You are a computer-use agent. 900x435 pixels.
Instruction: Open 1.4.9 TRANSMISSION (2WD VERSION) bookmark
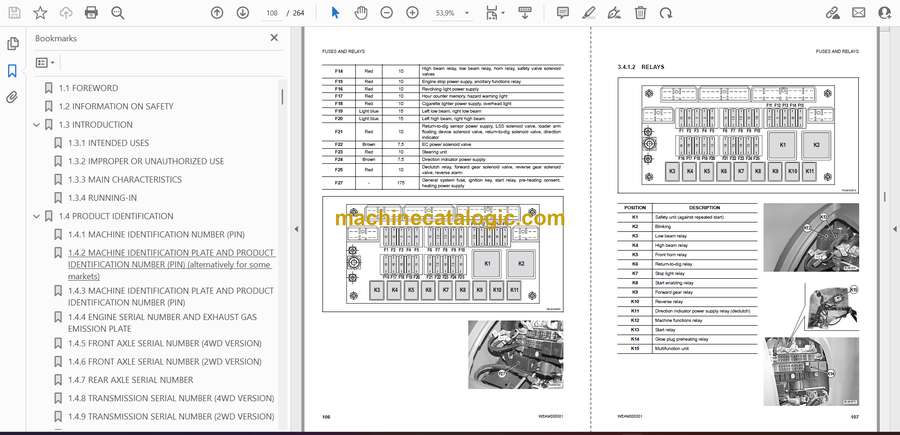171,417
